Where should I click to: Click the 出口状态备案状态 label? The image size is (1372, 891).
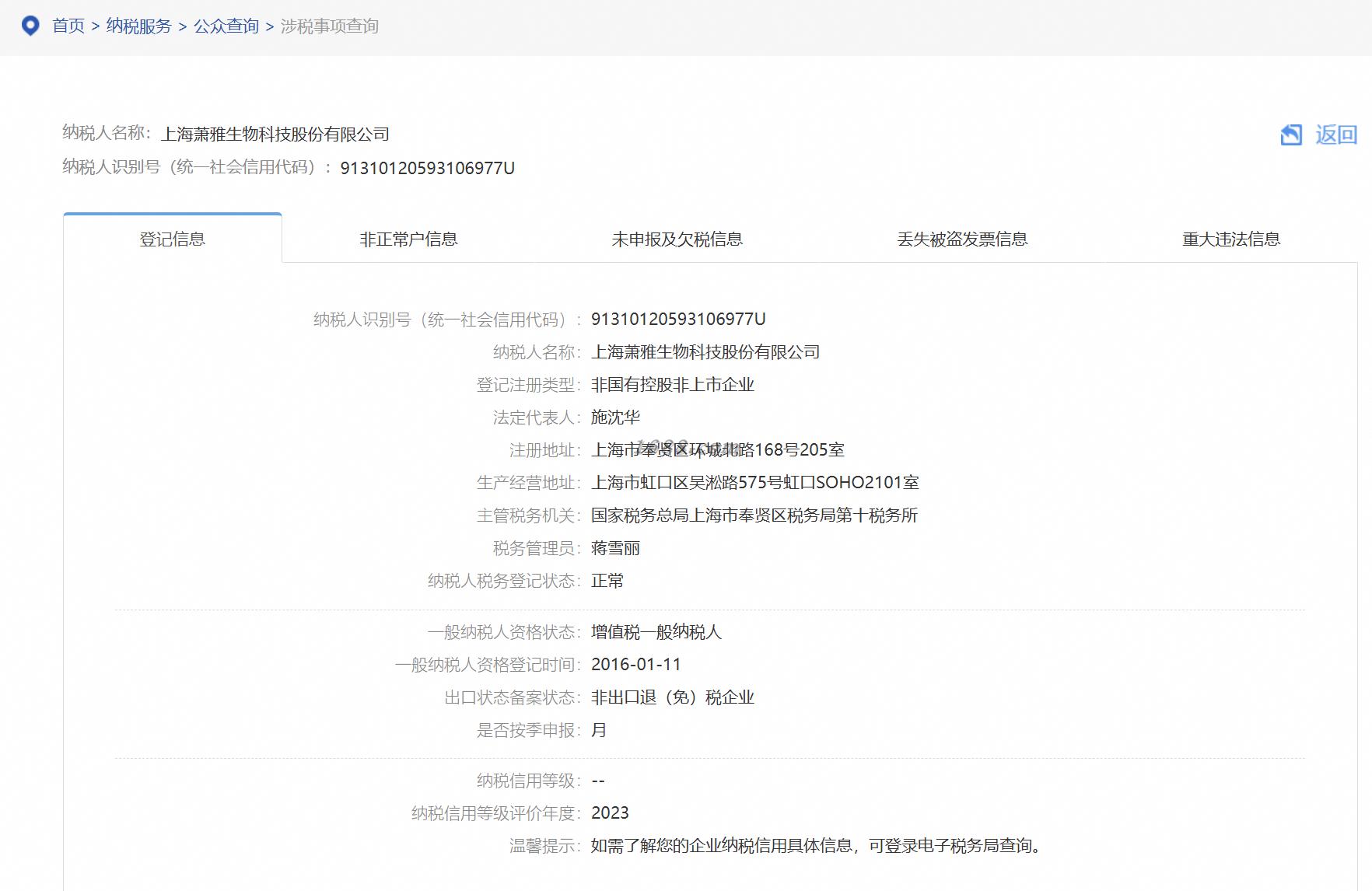[x=512, y=697]
